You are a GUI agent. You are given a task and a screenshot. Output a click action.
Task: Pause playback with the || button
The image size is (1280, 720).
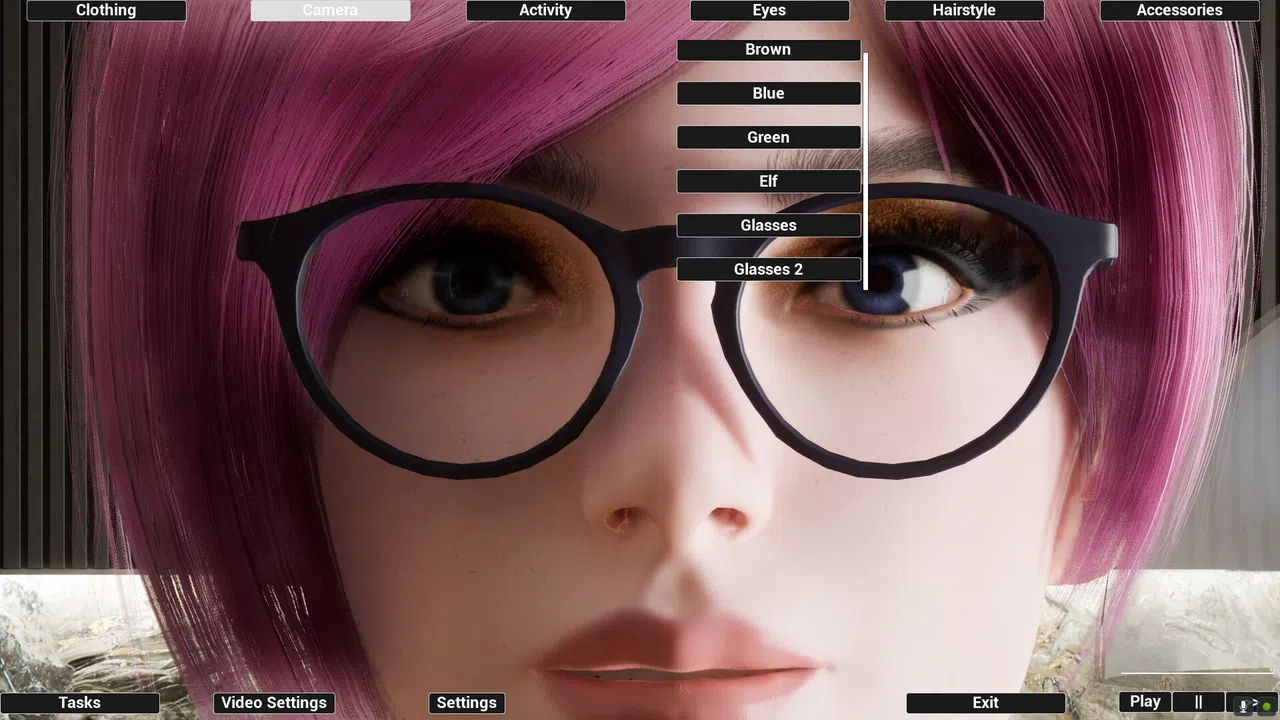coord(1198,702)
